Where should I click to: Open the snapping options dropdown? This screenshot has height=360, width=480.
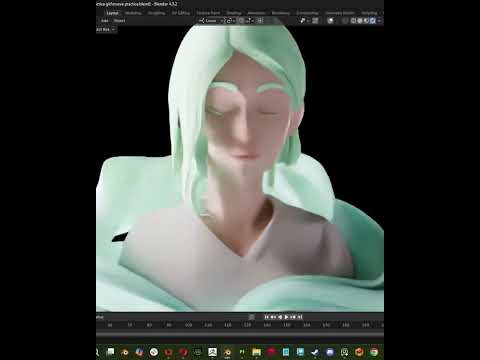pos(250,21)
